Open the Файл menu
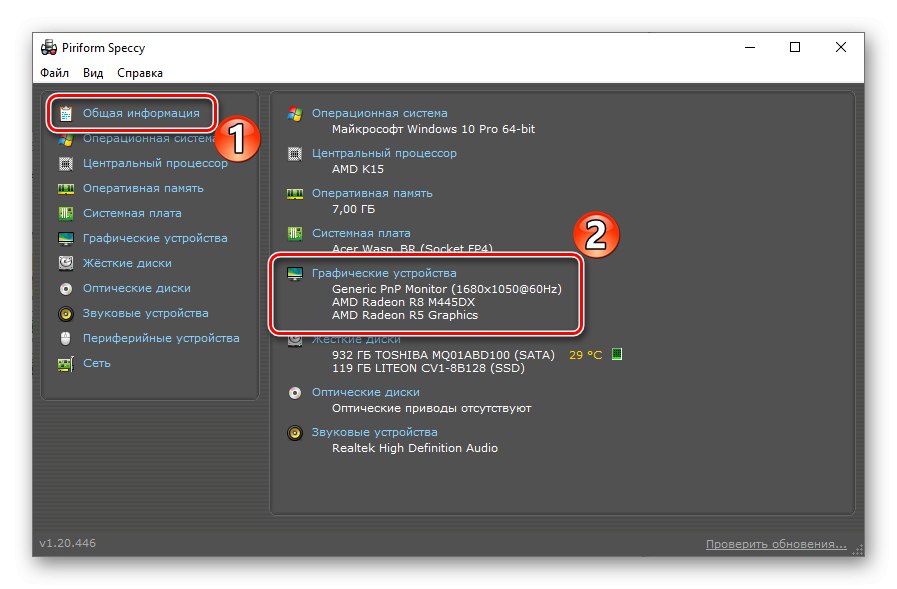Viewport: 897px width, 589px height. point(54,73)
